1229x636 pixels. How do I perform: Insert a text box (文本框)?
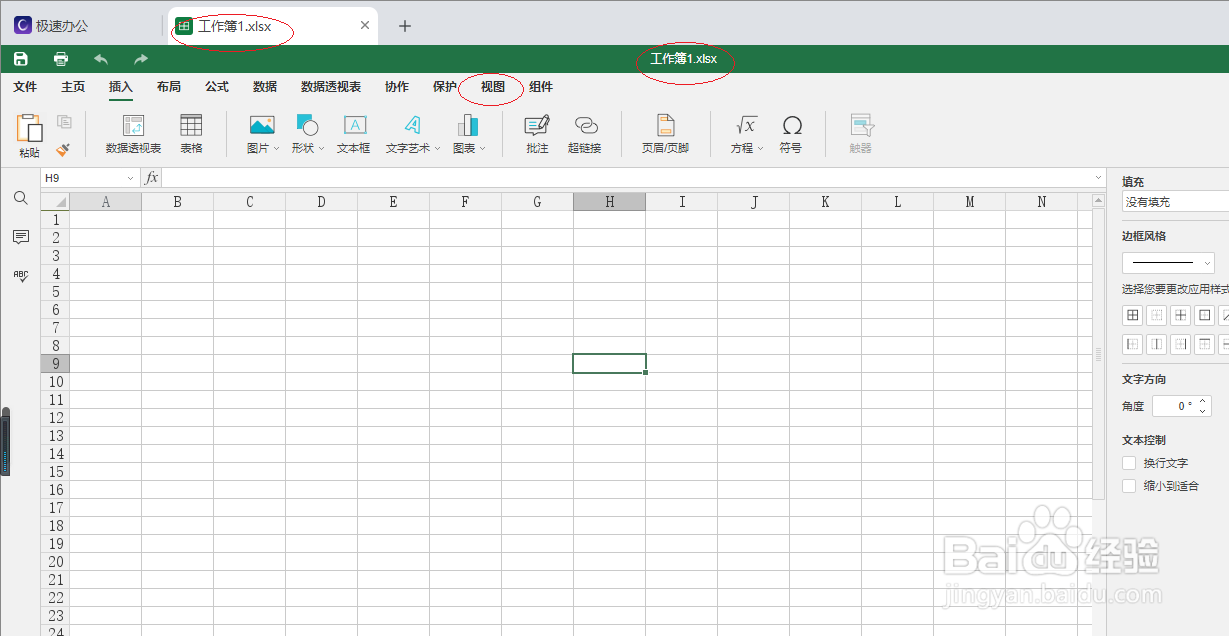coord(353,133)
